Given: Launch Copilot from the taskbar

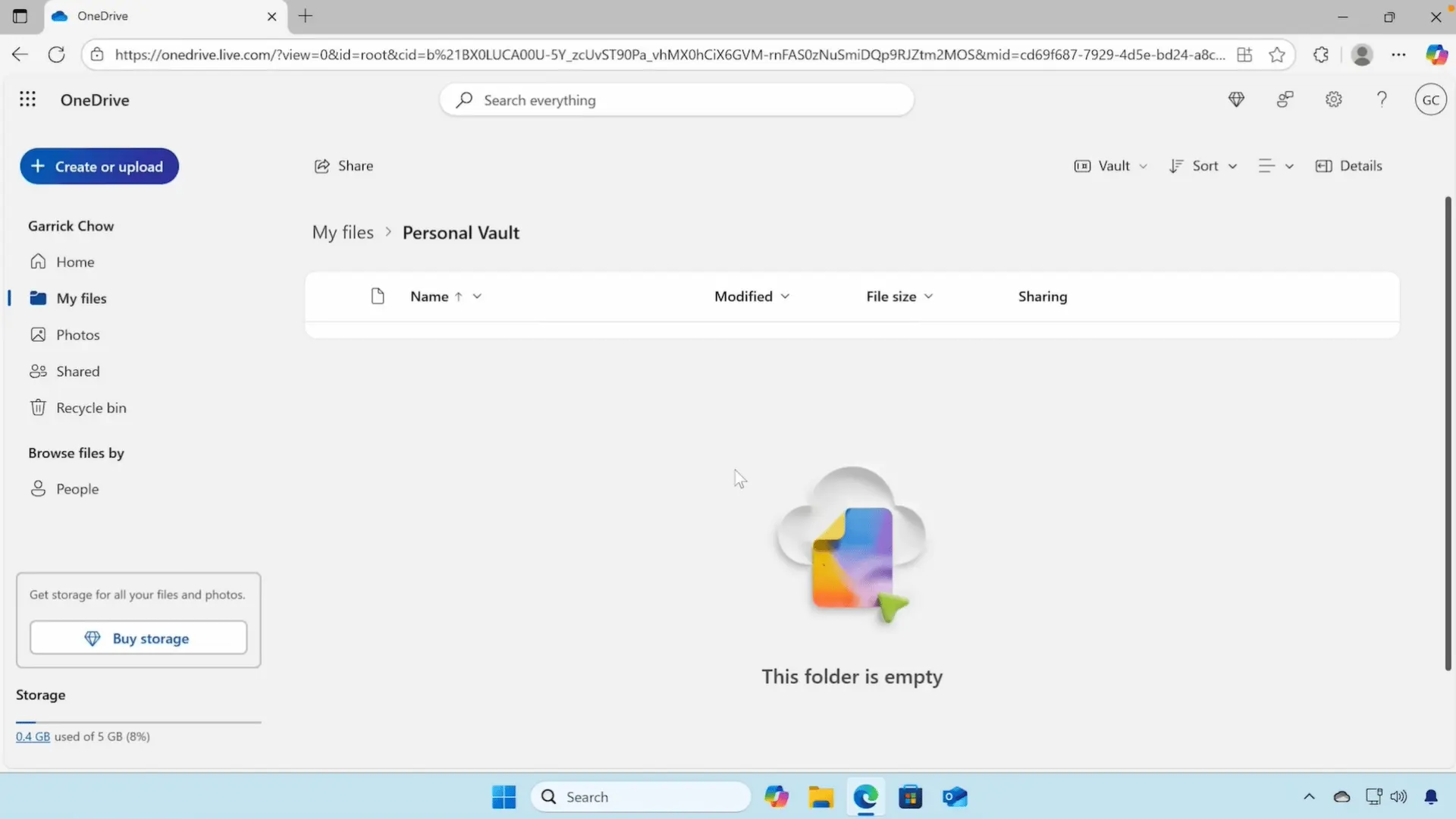Looking at the screenshot, I should (x=777, y=797).
